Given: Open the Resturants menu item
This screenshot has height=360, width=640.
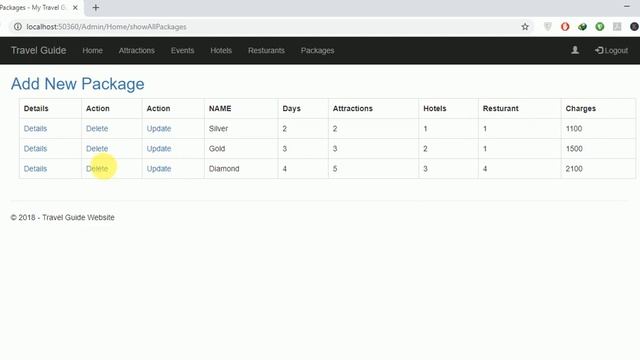Looking at the screenshot, I should [266, 51].
